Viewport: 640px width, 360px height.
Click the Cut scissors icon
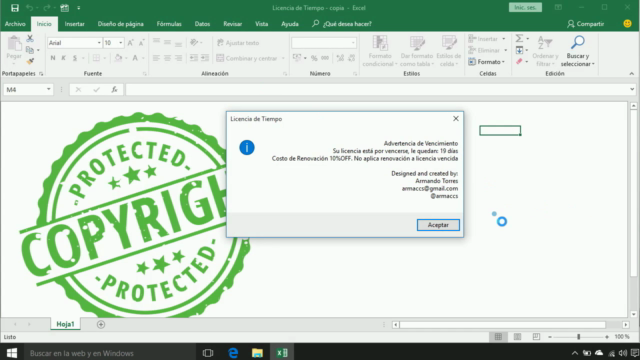30,38
